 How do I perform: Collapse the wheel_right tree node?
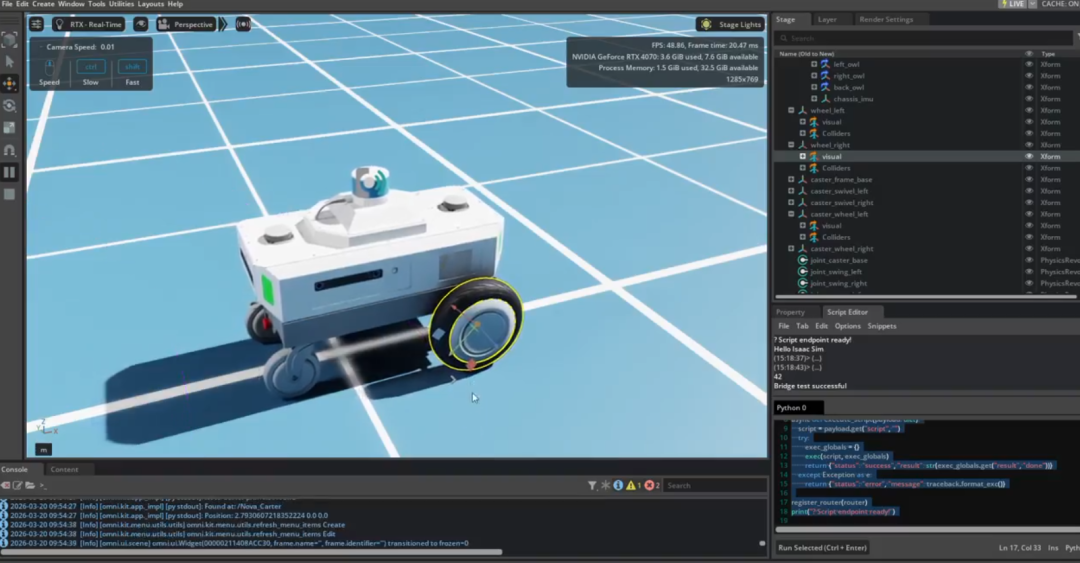791,145
